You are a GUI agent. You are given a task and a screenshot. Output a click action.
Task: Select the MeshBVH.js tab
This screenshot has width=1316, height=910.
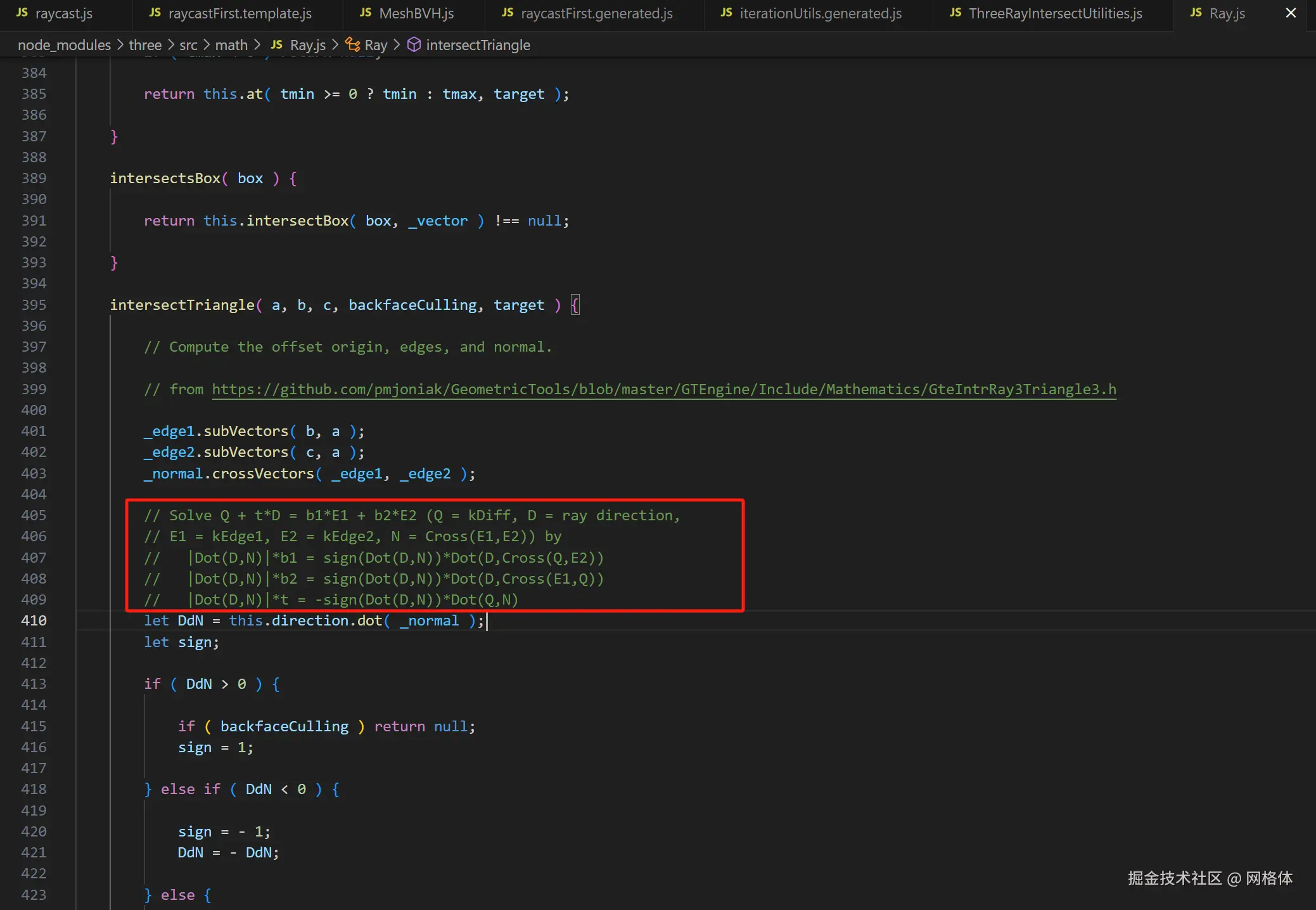point(416,13)
